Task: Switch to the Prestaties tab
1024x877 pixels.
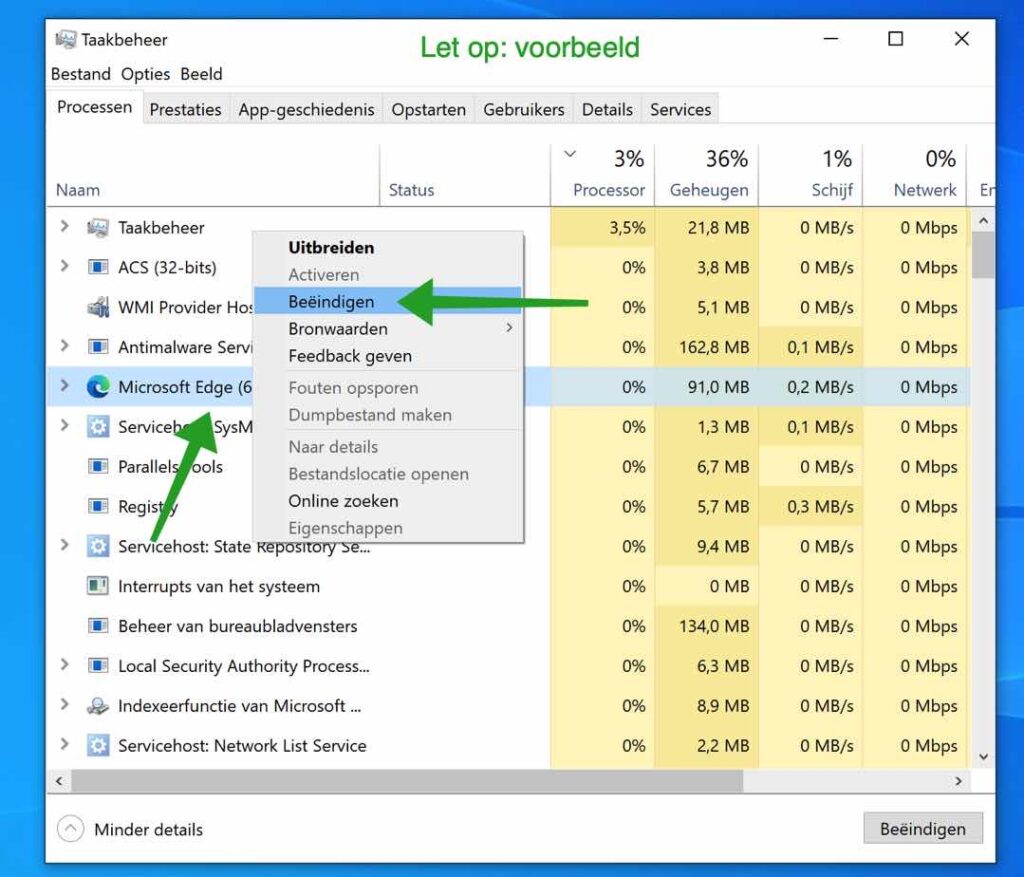Action: pos(185,109)
